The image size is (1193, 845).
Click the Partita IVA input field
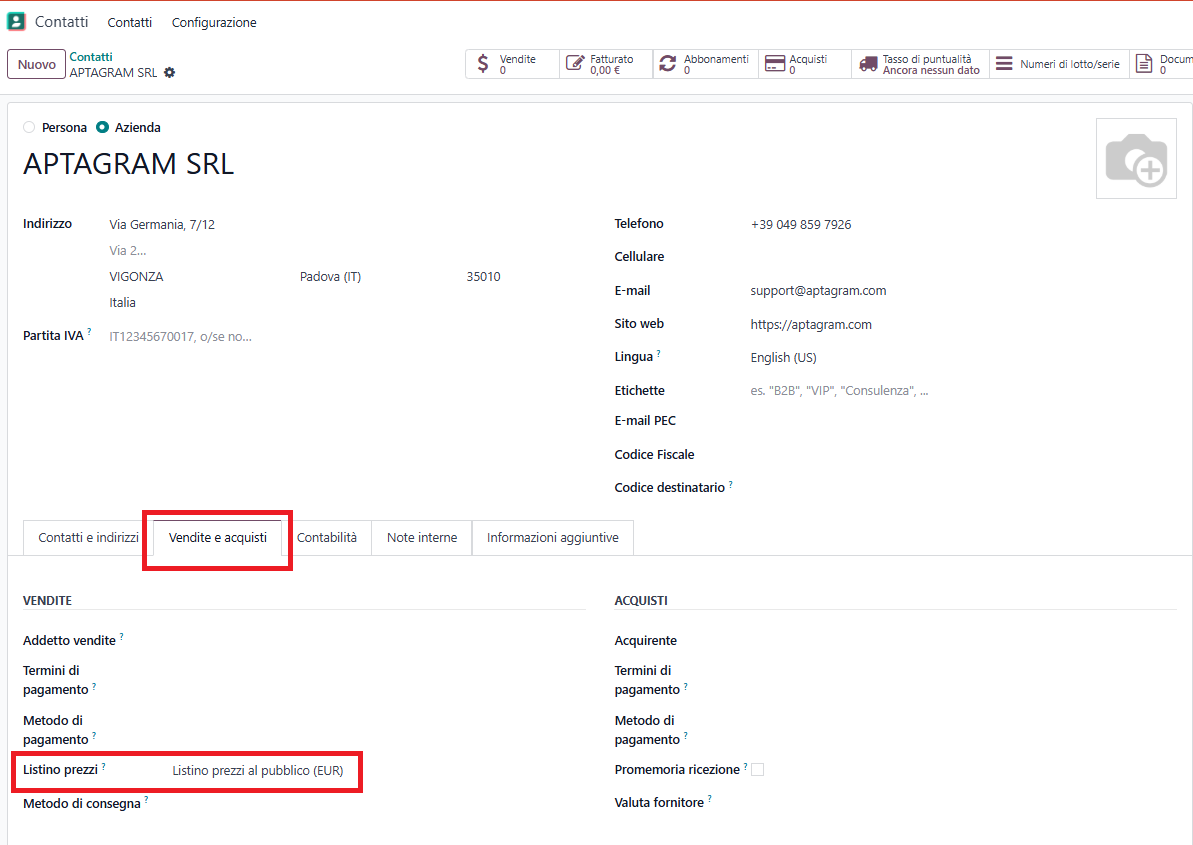point(347,337)
